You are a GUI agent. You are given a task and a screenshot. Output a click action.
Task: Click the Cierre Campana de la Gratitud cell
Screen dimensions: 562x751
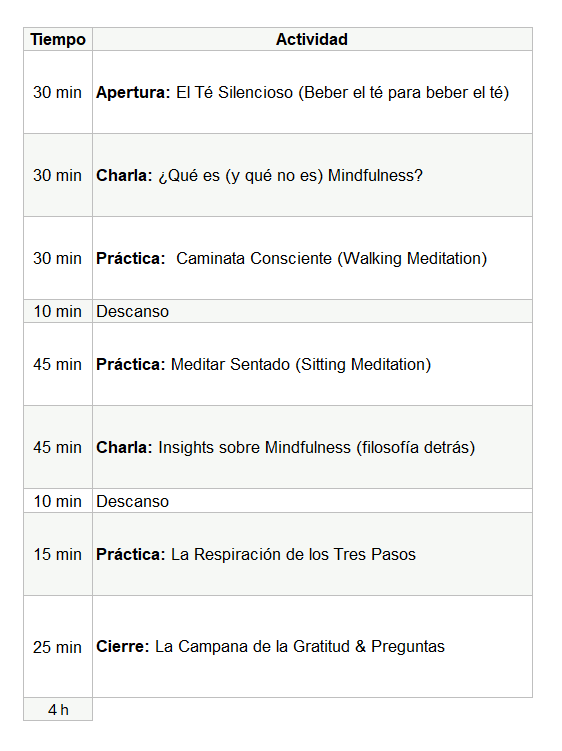(312, 647)
